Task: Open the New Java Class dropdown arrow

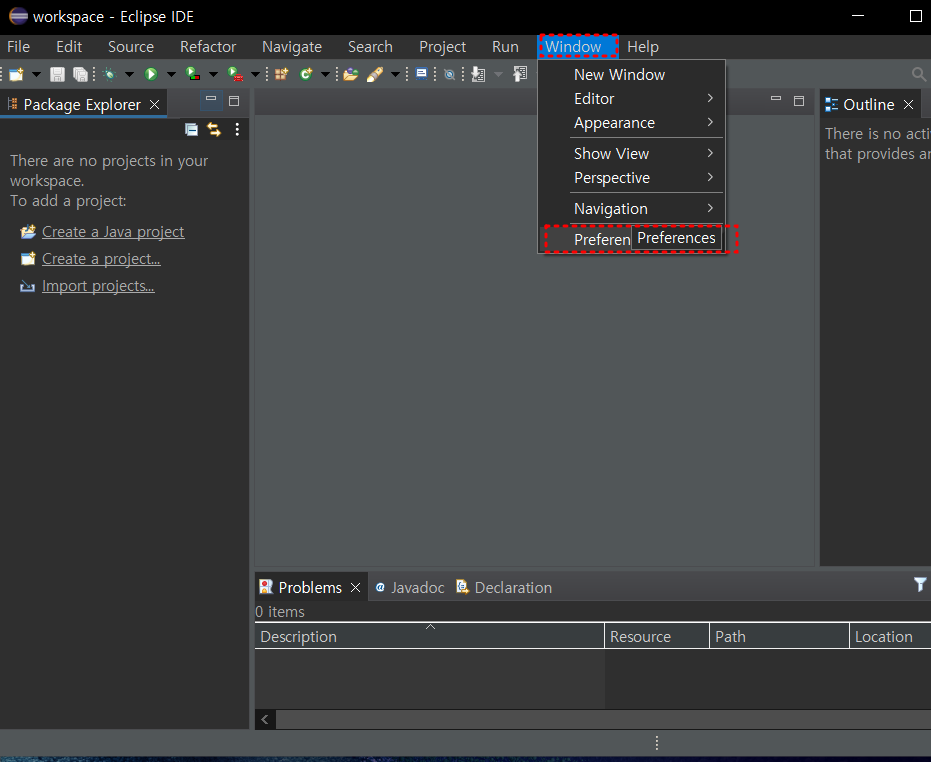Action: (x=325, y=74)
